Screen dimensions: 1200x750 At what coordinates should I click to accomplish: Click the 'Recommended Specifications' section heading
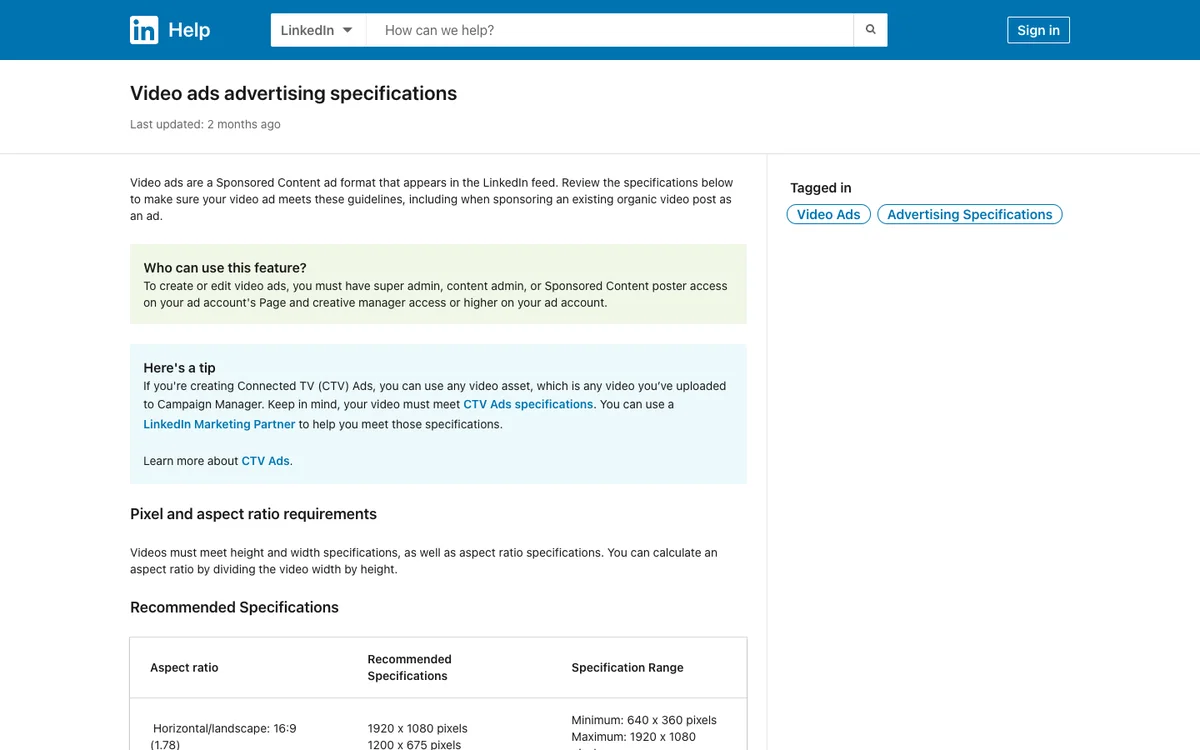(x=234, y=607)
